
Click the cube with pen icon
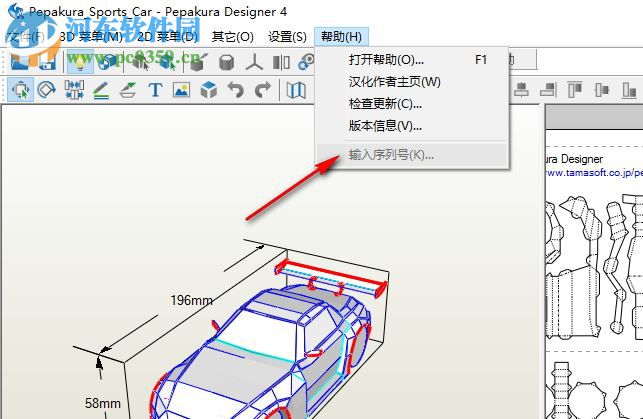(x=199, y=62)
